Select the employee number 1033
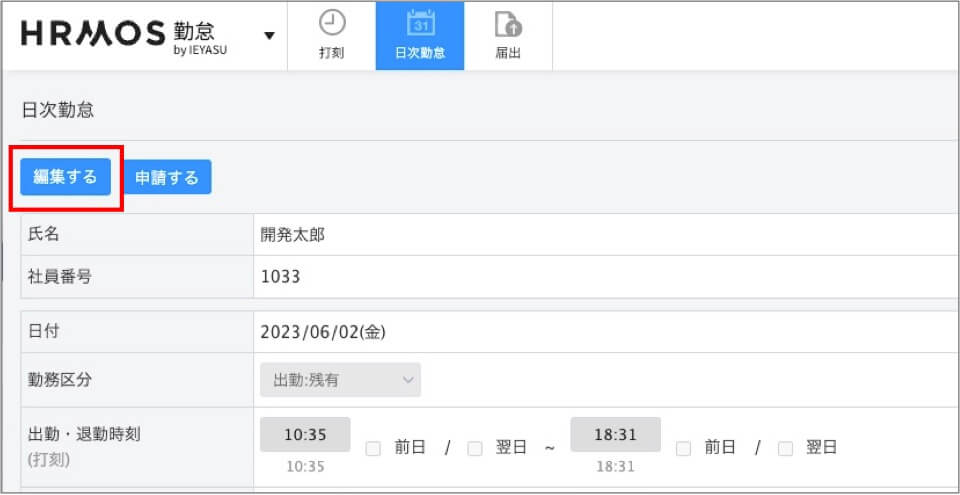This screenshot has height=495, width=960. point(280,277)
